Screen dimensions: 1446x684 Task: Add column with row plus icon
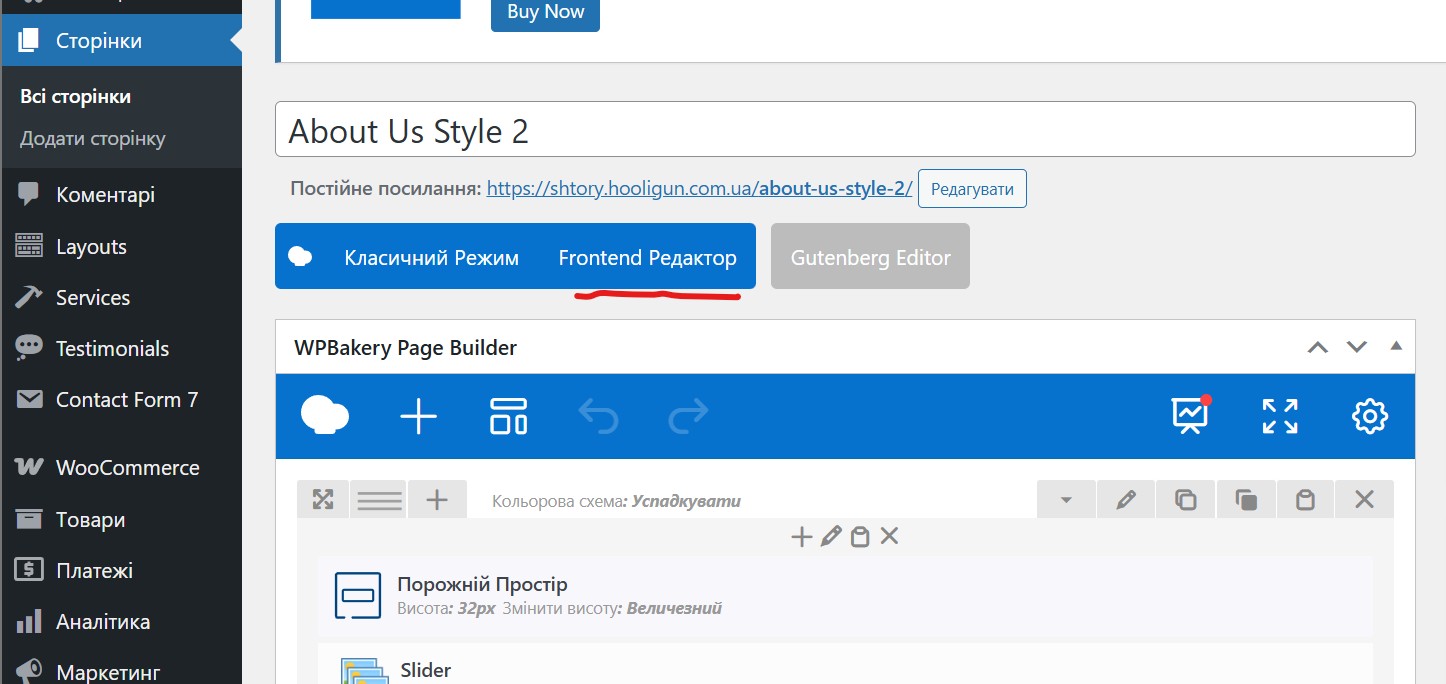(437, 499)
